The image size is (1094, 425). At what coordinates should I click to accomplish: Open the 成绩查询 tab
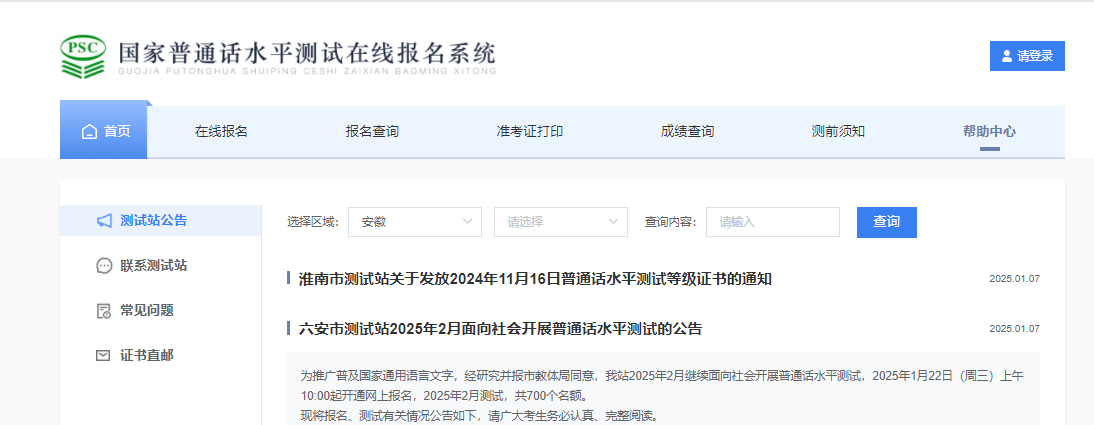pyautogui.click(x=687, y=131)
